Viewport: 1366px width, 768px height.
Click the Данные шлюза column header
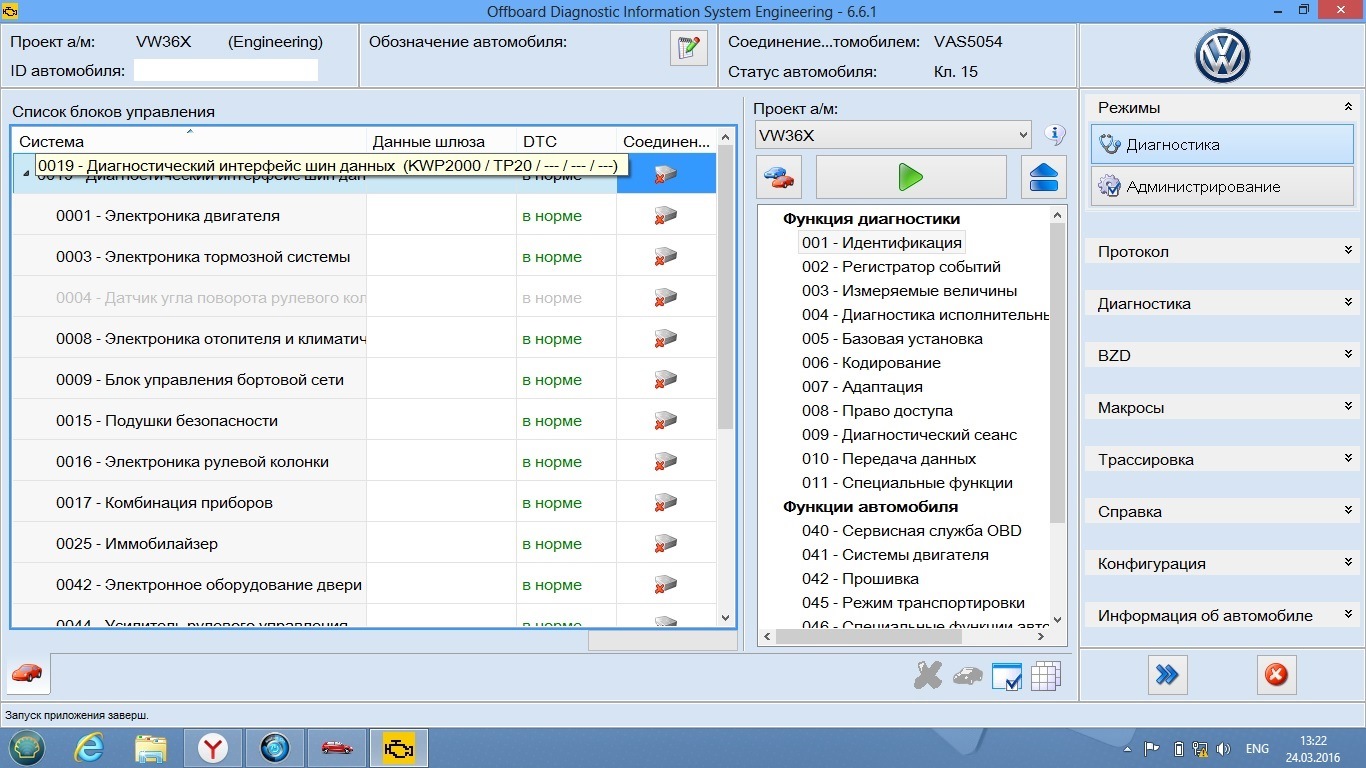tap(441, 141)
